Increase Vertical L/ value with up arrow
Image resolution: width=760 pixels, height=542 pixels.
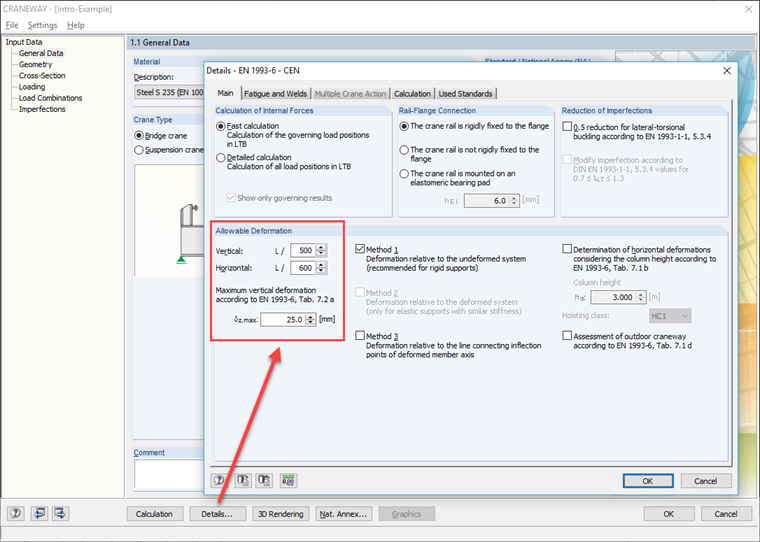click(x=321, y=247)
